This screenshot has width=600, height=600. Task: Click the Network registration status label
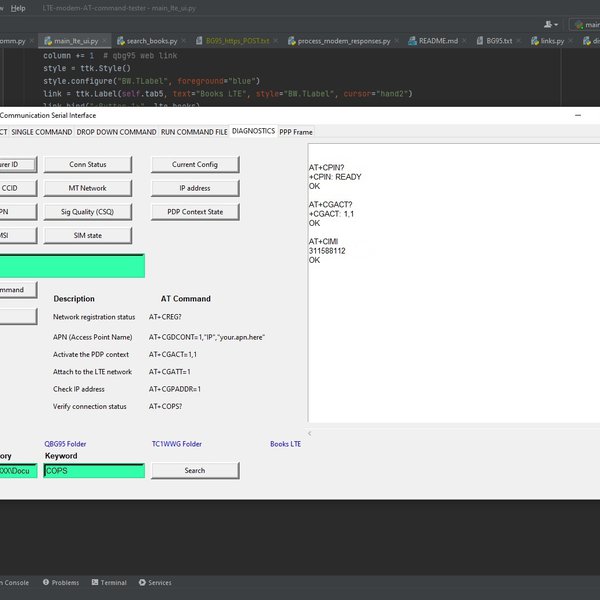coord(94,317)
